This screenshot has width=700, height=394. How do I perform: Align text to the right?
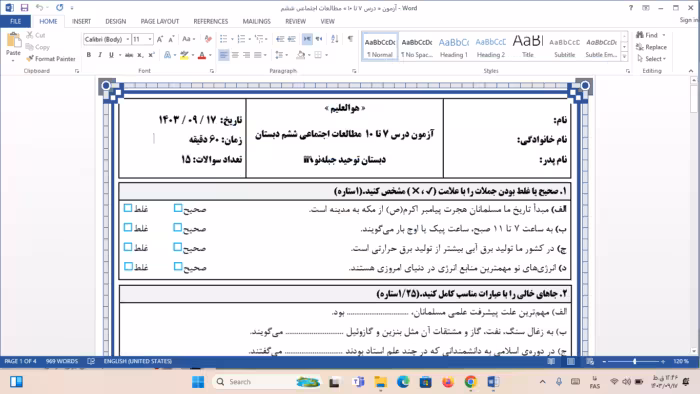[246, 55]
